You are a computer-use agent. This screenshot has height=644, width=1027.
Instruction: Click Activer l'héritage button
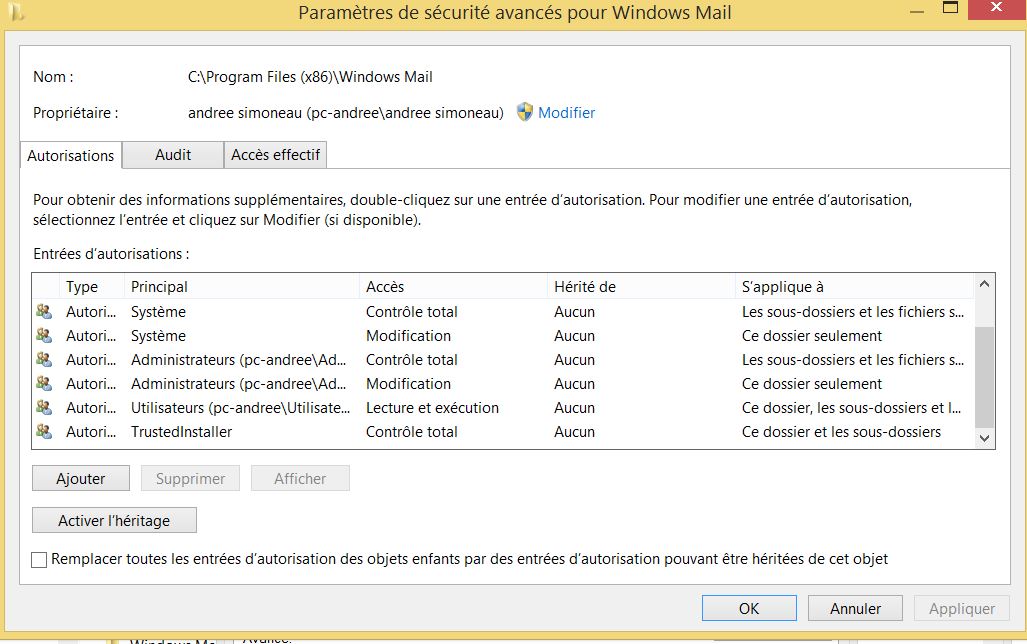[114, 520]
